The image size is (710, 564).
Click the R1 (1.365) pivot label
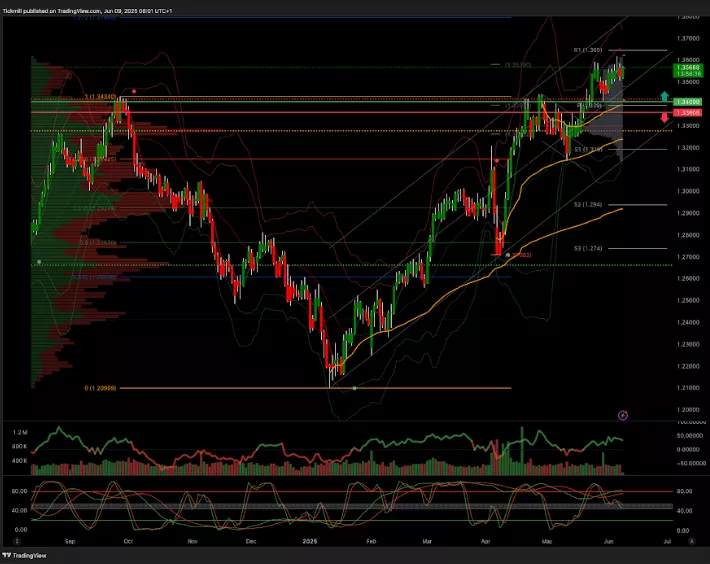pyautogui.click(x=585, y=50)
